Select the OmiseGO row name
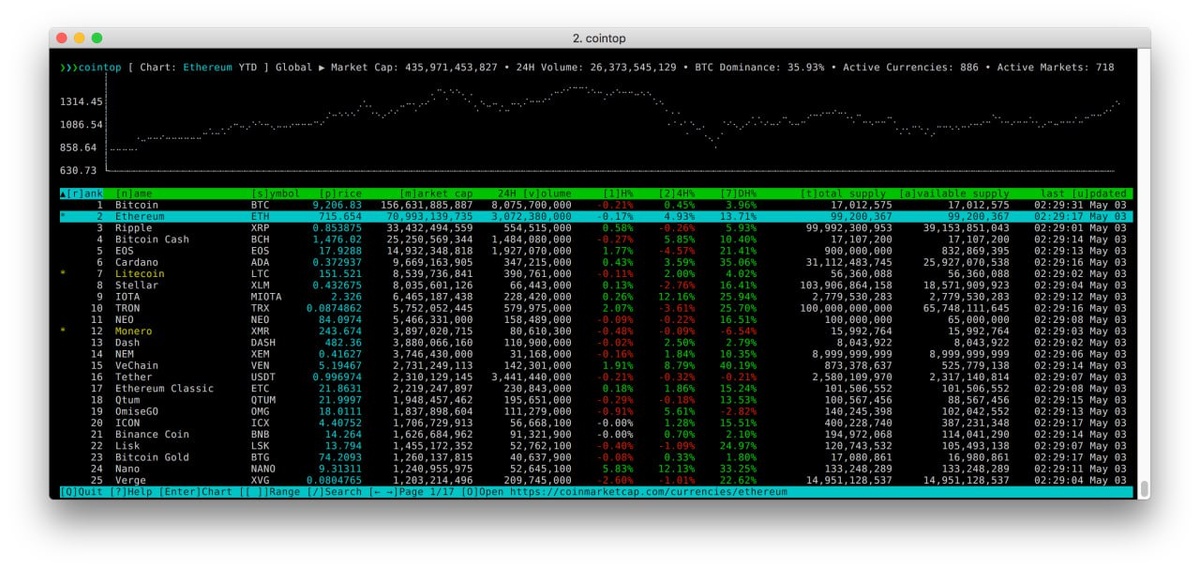This screenshot has height=570, width=1200. point(137,412)
